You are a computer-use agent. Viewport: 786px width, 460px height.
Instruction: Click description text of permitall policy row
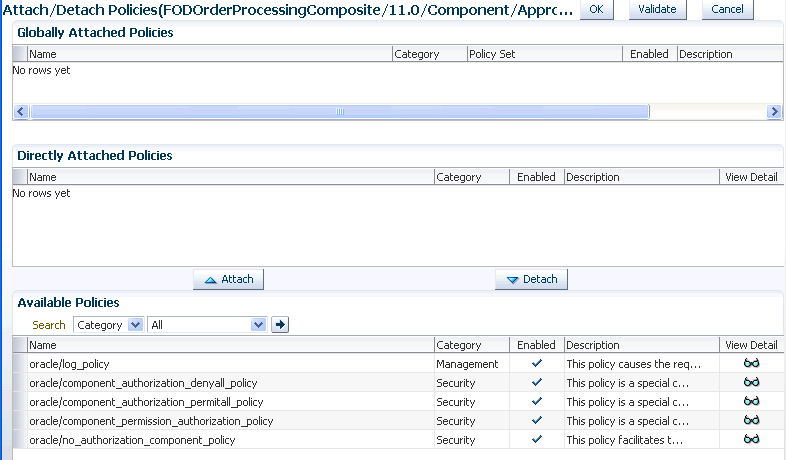pos(628,402)
